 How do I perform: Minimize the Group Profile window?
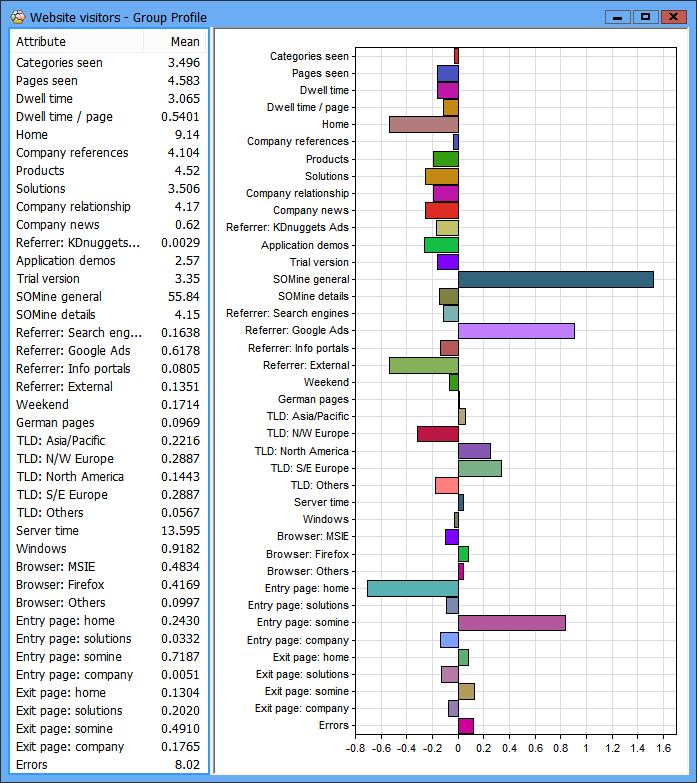pos(619,17)
